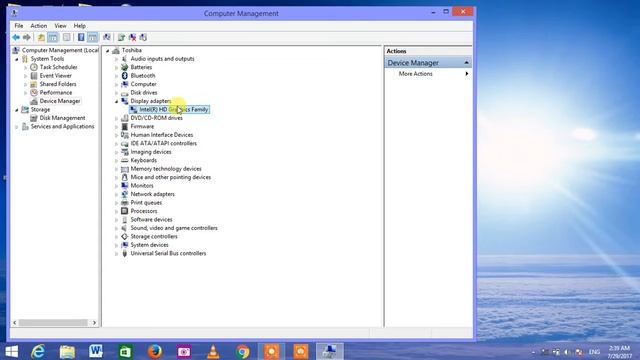The image size is (640, 360).
Task: Expand the Shared Folders node
Action: point(25,84)
